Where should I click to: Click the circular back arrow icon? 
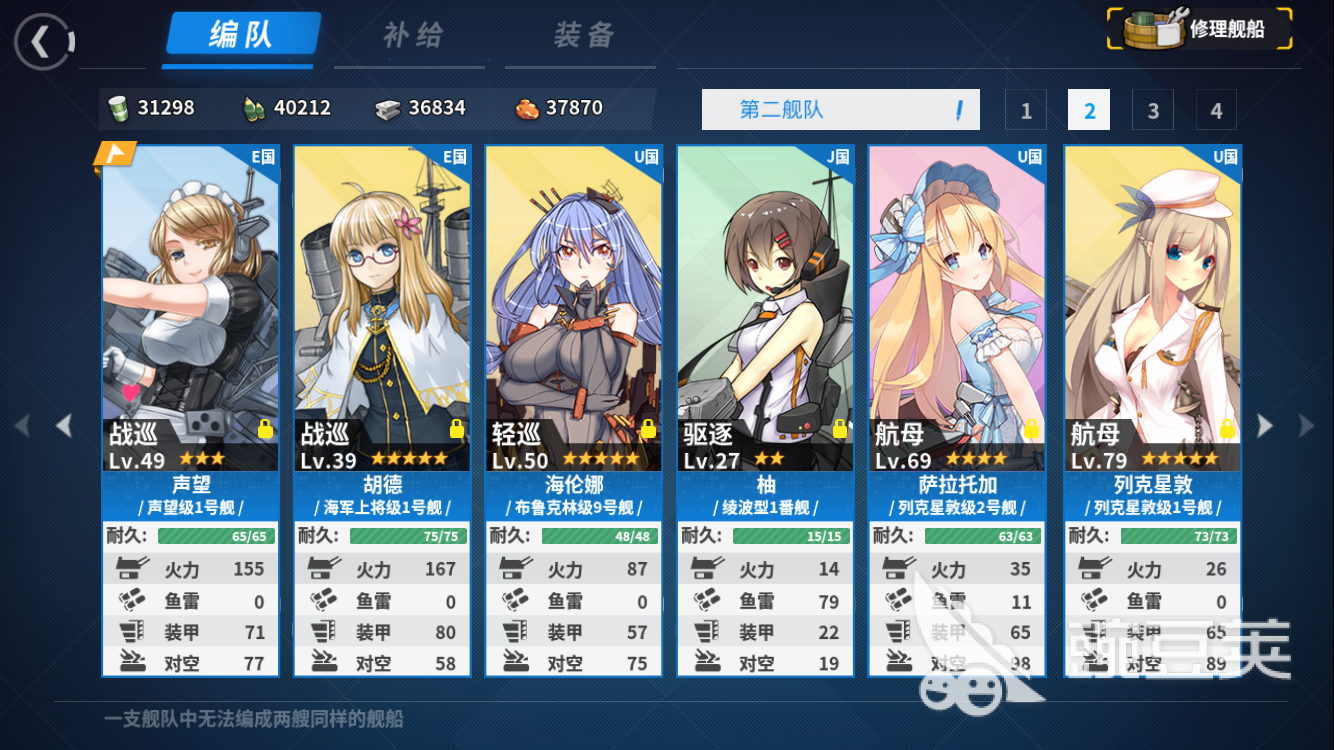[x=43, y=42]
